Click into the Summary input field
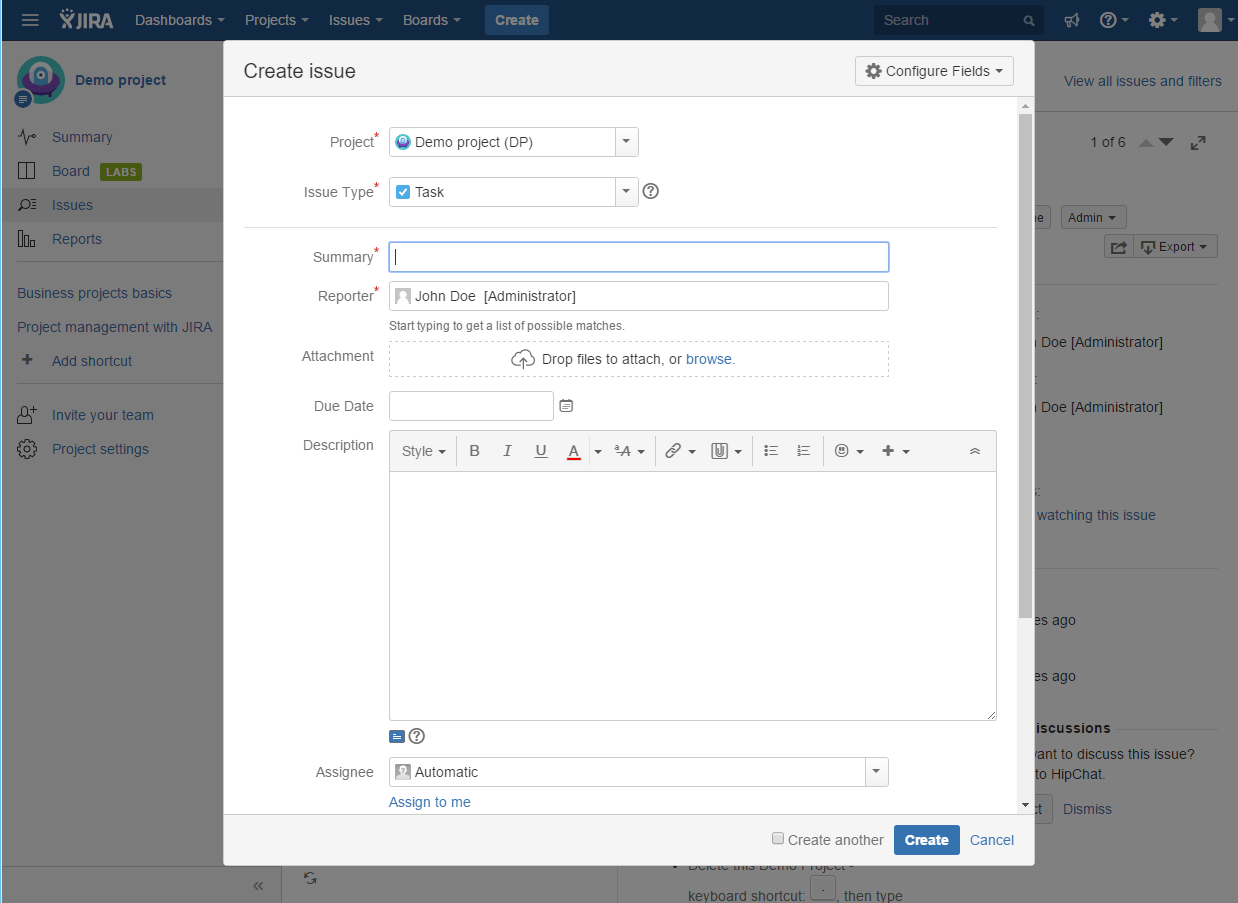Screen dimensions: 1238x903 pos(638,257)
